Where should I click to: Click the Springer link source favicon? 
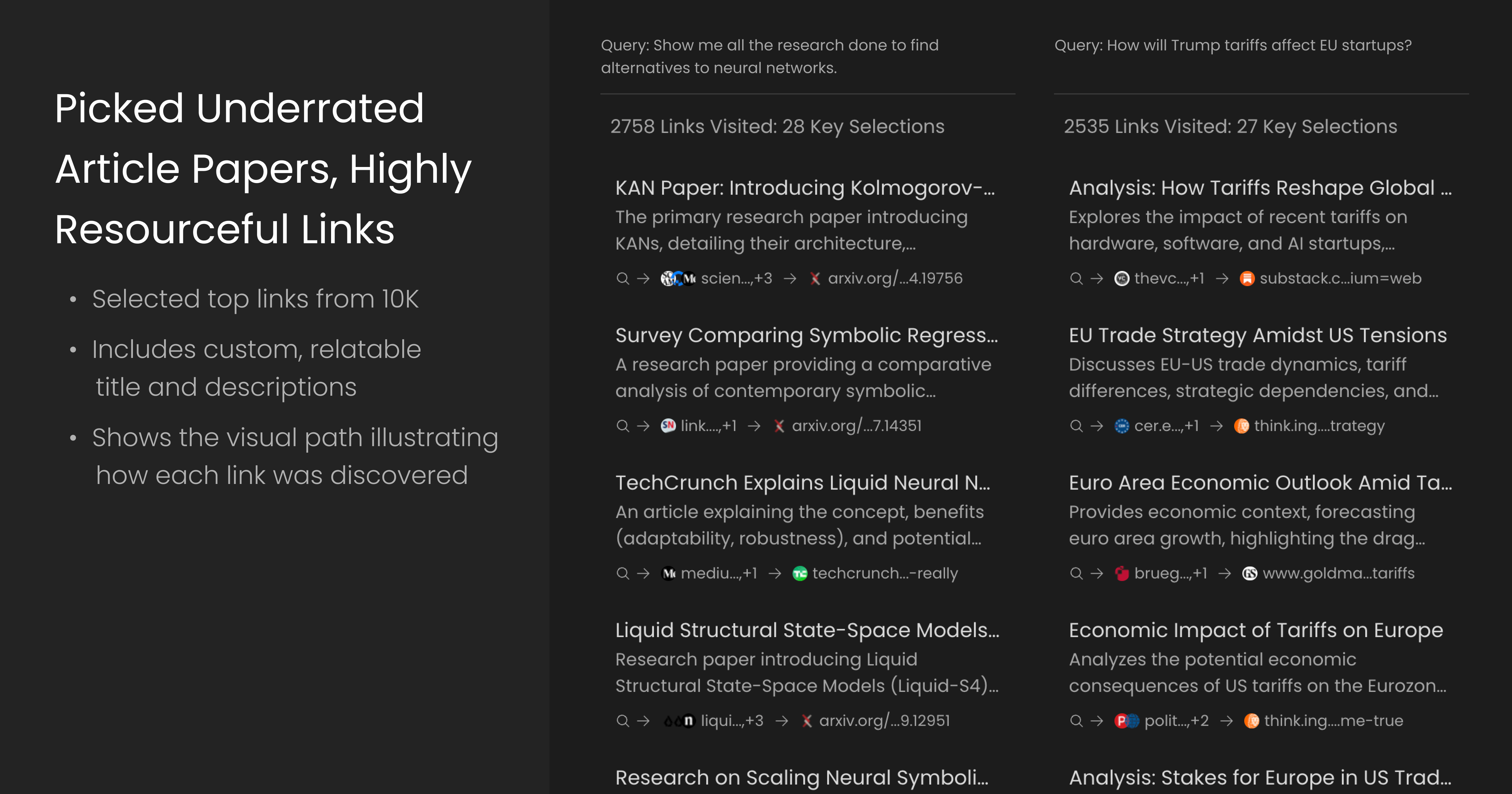click(668, 426)
